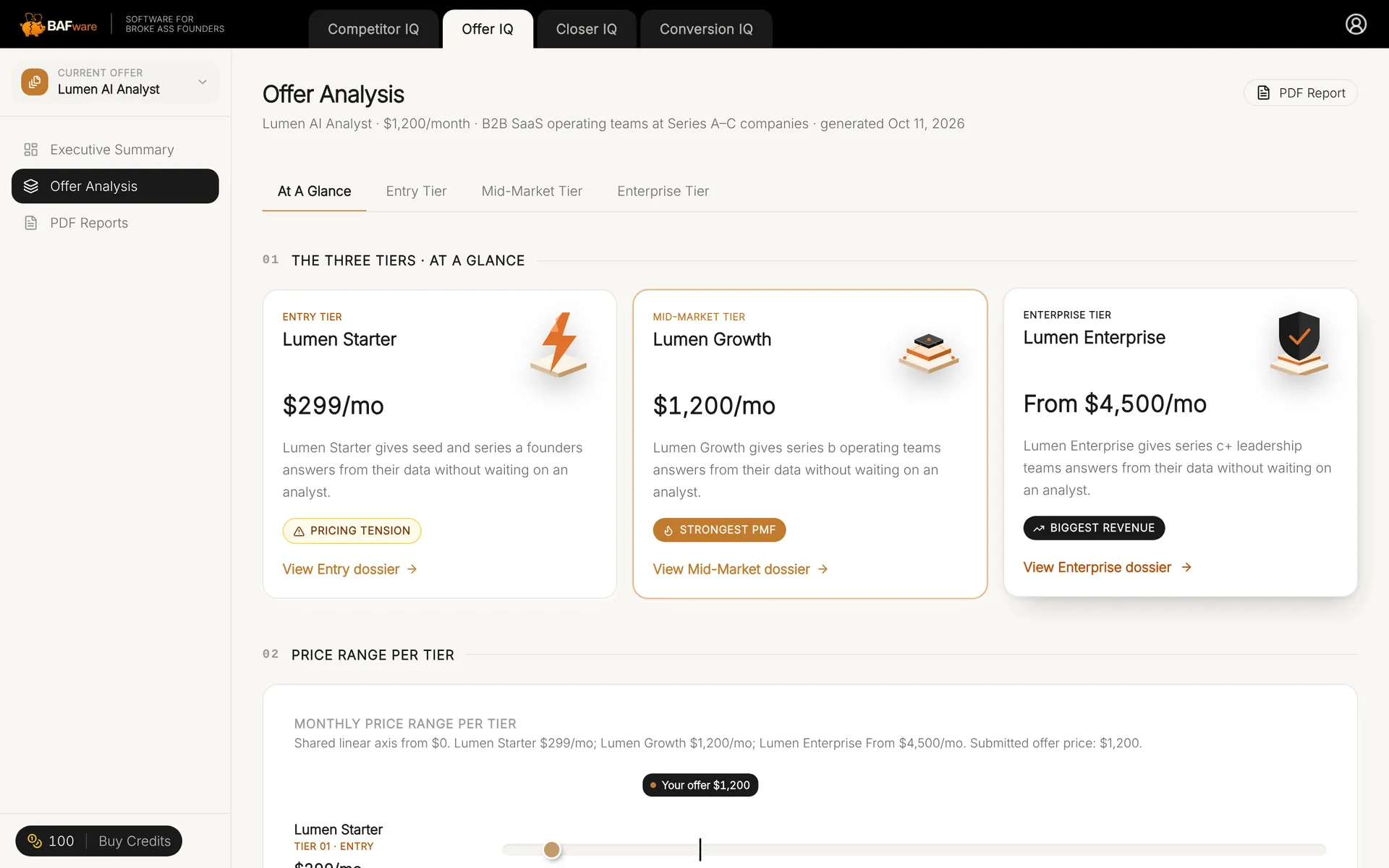Click the Executive Summary grid icon
1389x868 pixels.
click(30, 150)
